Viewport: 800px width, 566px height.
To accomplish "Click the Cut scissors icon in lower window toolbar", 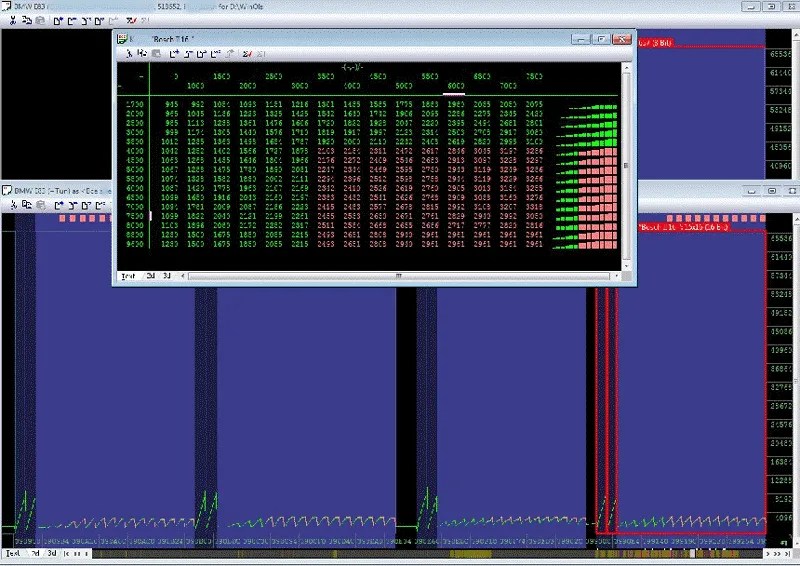I will 14,205.
